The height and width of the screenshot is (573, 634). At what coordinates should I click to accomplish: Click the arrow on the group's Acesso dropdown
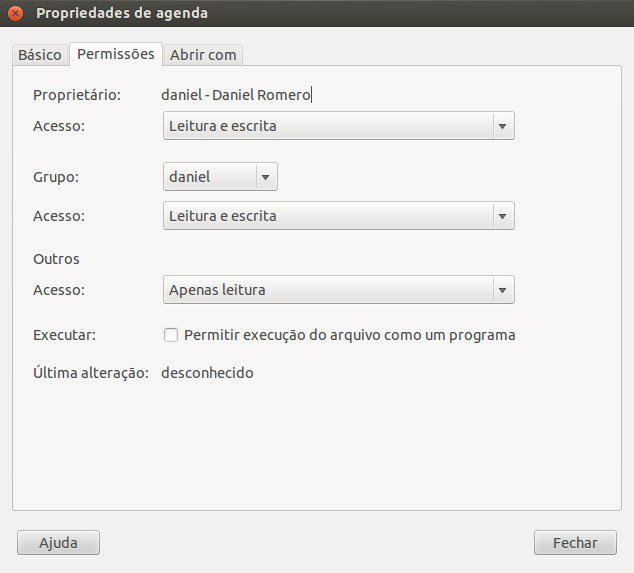coord(502,216)
